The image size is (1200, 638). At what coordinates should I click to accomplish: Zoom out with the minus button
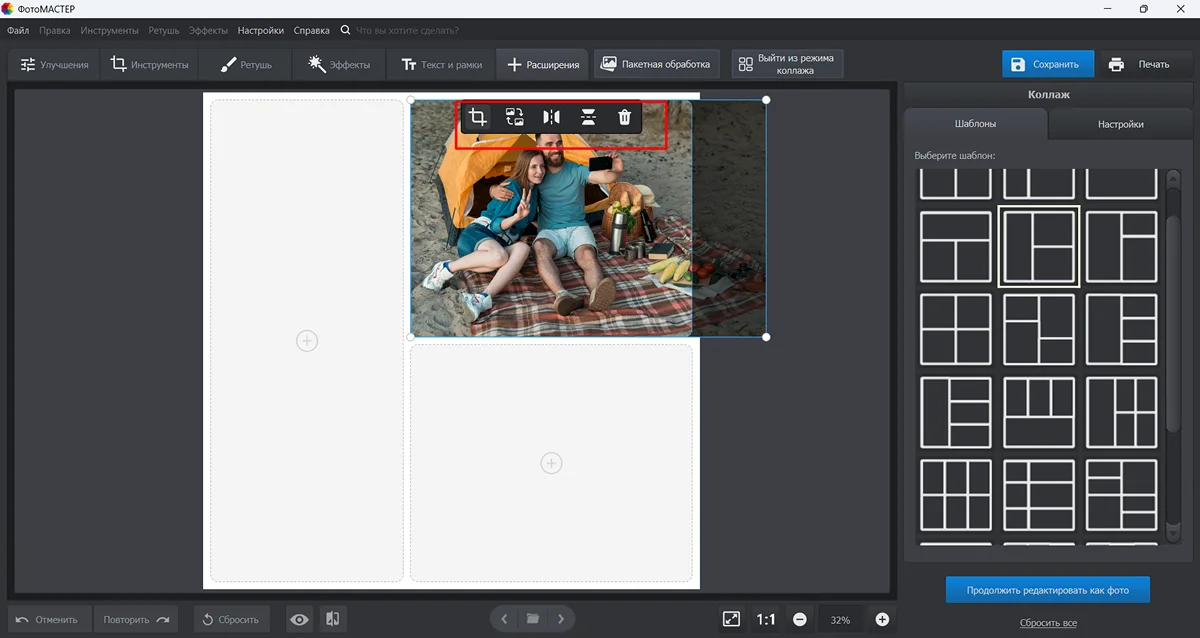800,620
